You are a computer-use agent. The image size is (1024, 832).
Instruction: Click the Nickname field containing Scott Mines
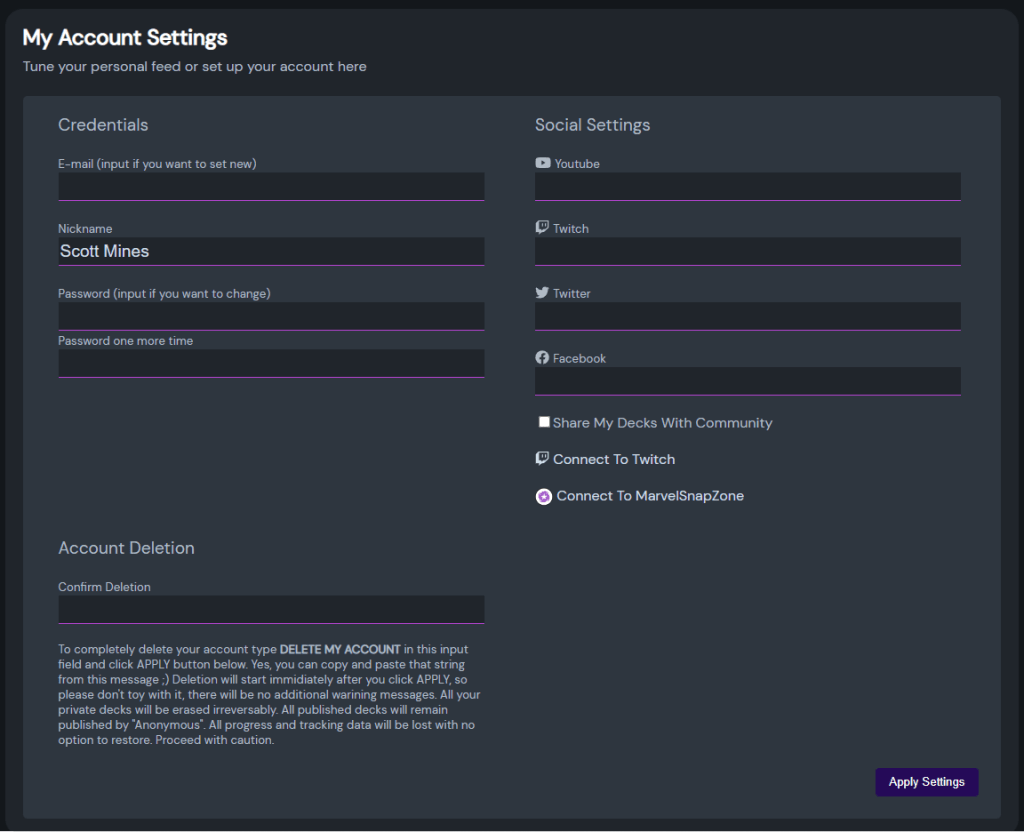coord(271,251)
